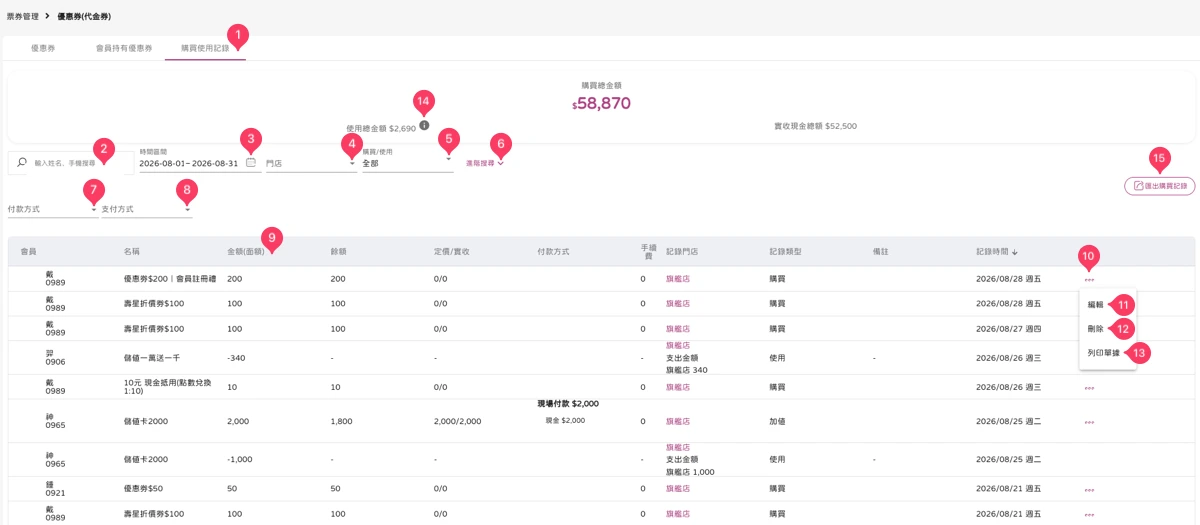Click the 記錄時間 column header text
The width and height of the screenshot is (1200, 525).
coord(993,252)
